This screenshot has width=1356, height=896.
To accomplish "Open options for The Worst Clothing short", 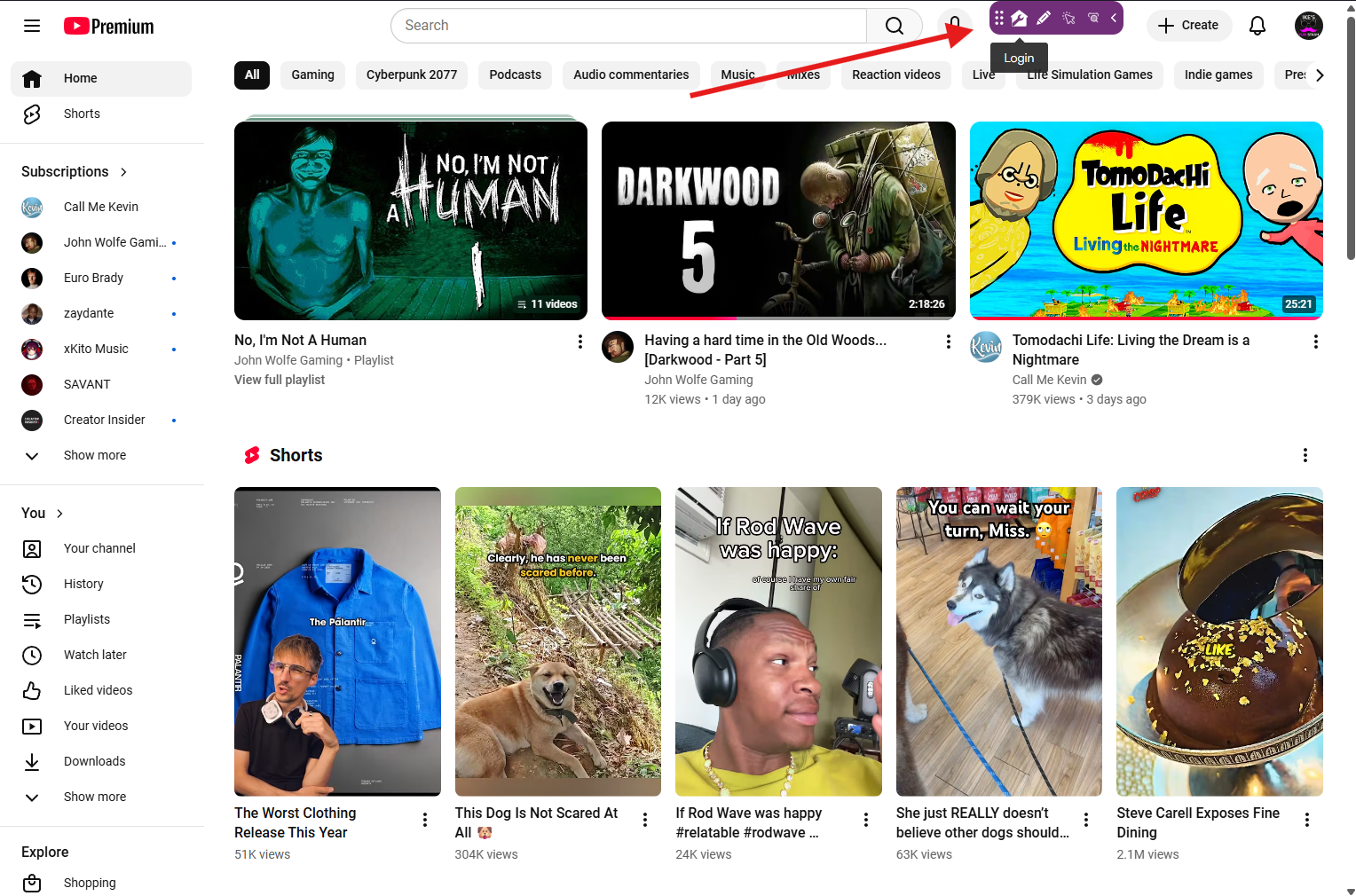I will (x=425, y=820).
